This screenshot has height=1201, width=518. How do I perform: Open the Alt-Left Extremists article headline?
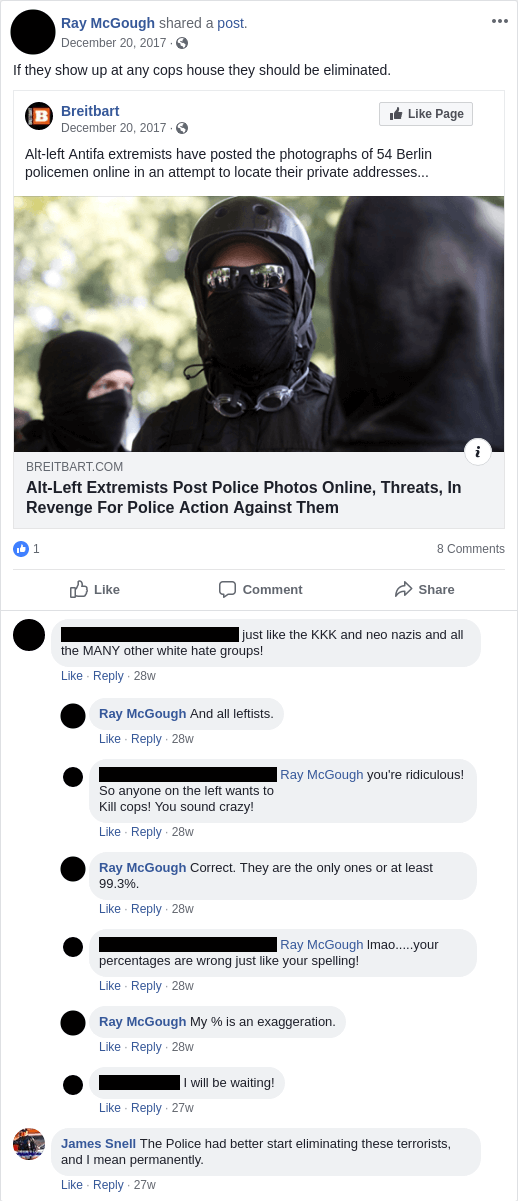coord(244,497)
